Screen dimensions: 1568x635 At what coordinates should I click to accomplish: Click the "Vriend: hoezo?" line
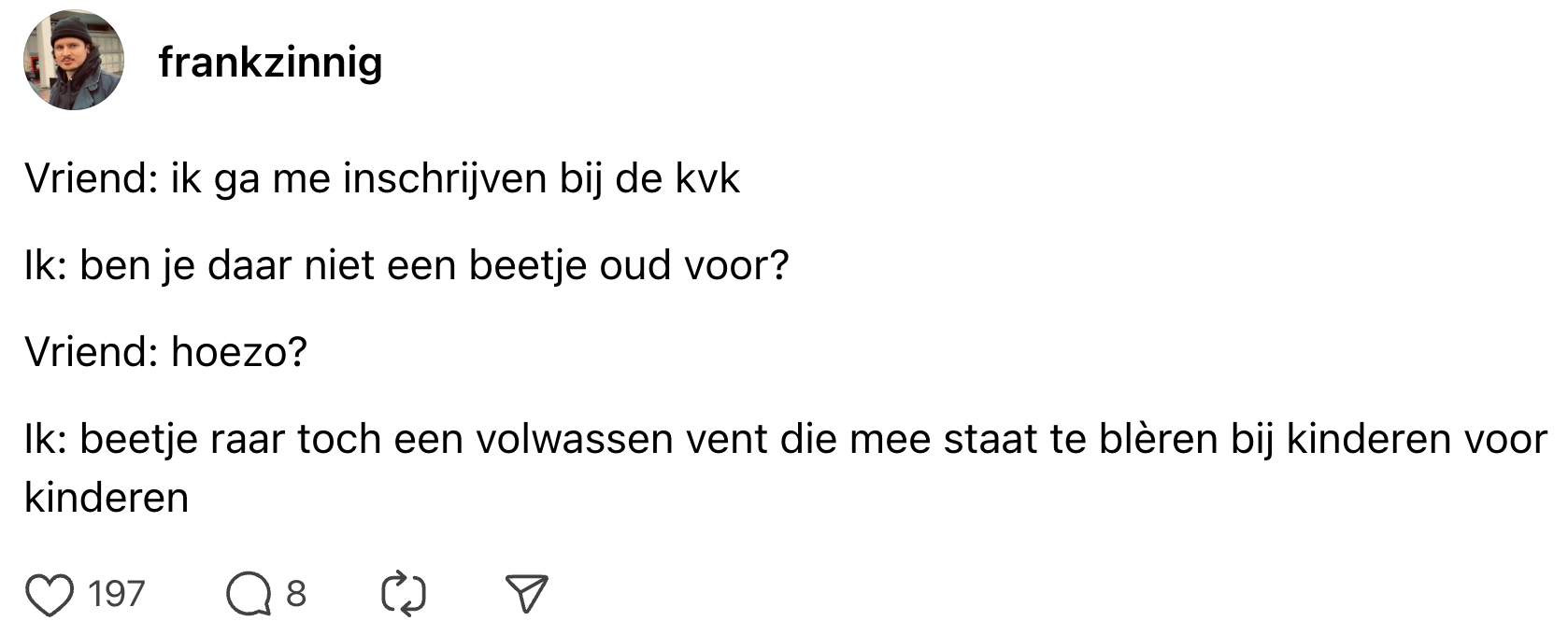(165, 352)
